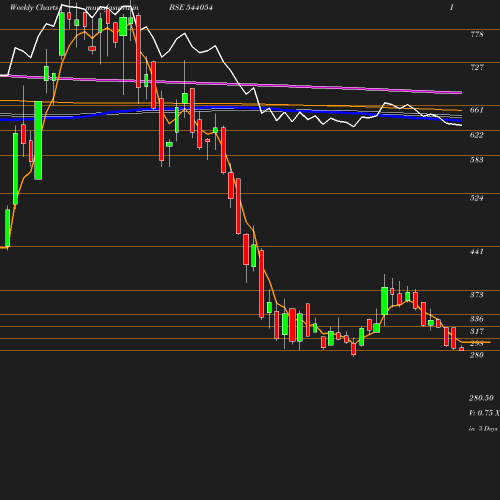Click the 583 price axis label
Viewport: 500px width, 500px height.
[477, 160]
